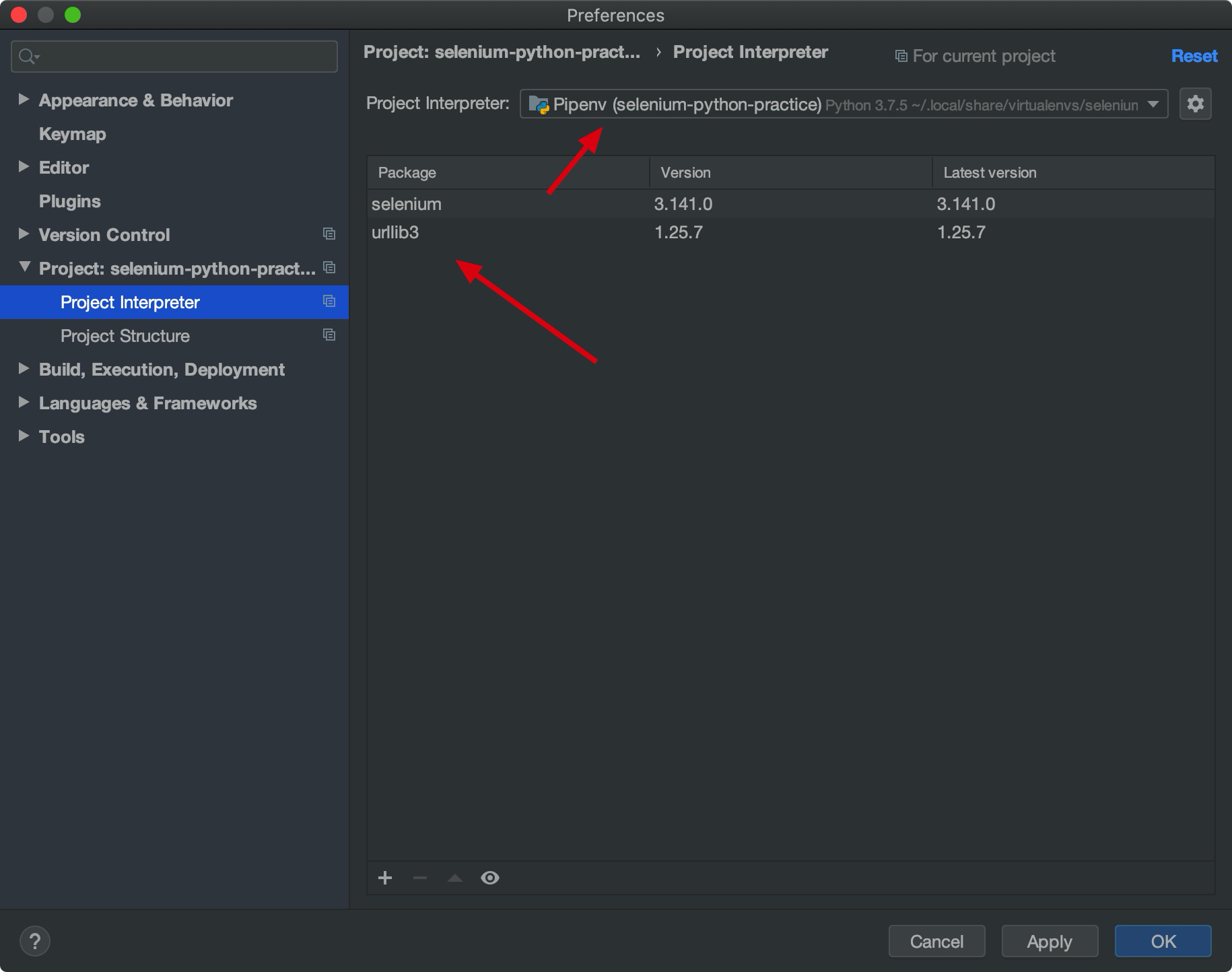1232x972 pixels.
Task: Collapse the Project selenium-python-pract section
Action: 25,267
